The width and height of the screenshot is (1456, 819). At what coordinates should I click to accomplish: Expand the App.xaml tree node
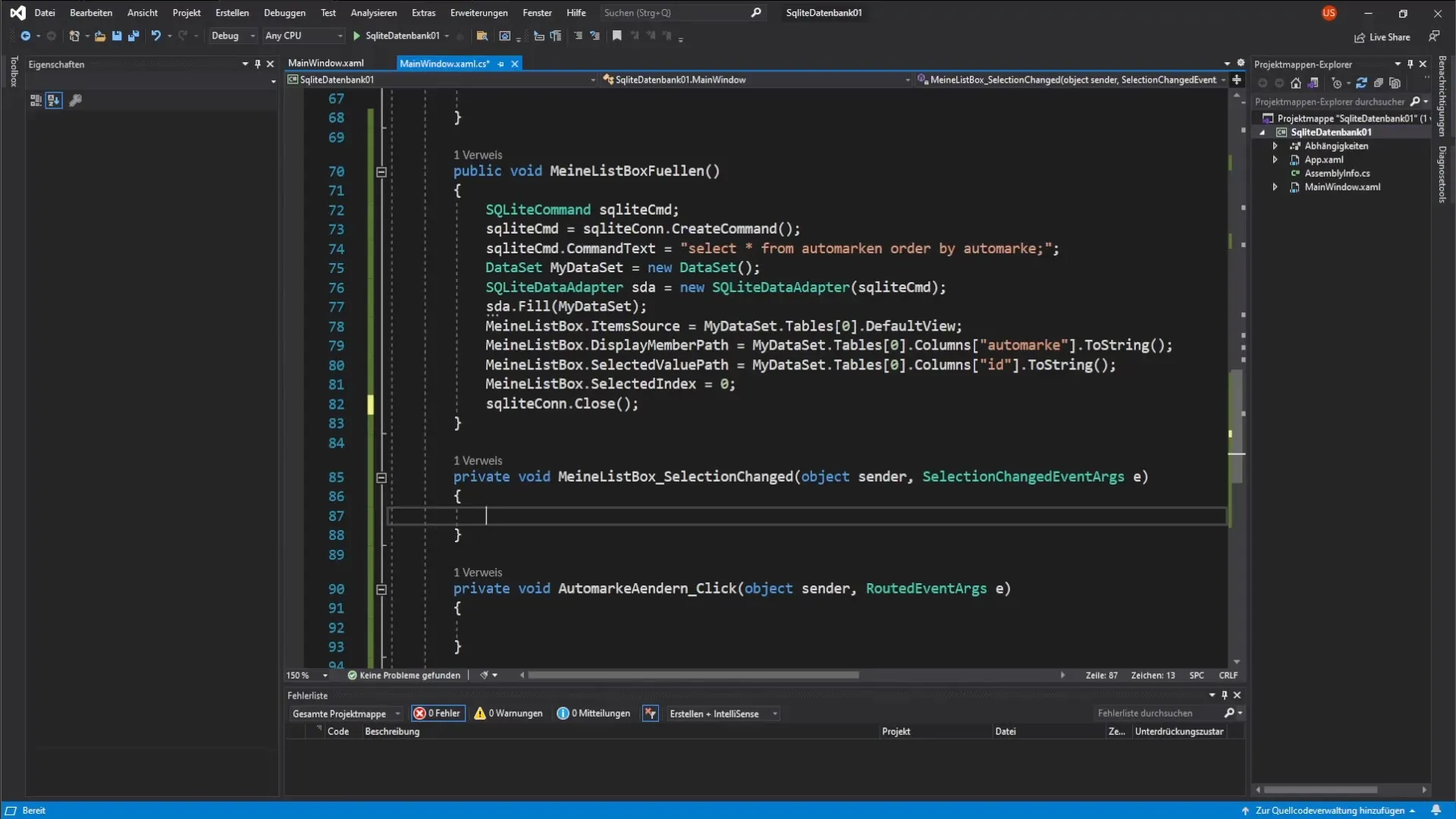click(x=1276, y=160)
